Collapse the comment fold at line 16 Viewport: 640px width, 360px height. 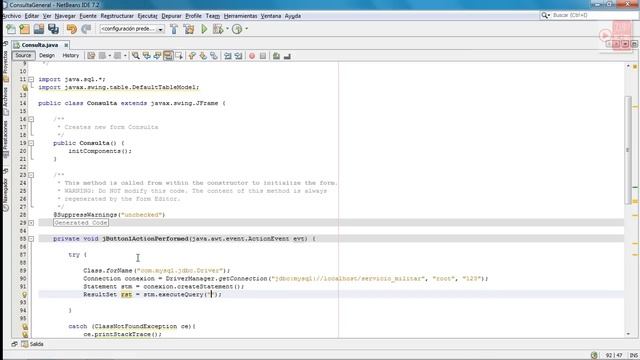click(31, 119)
